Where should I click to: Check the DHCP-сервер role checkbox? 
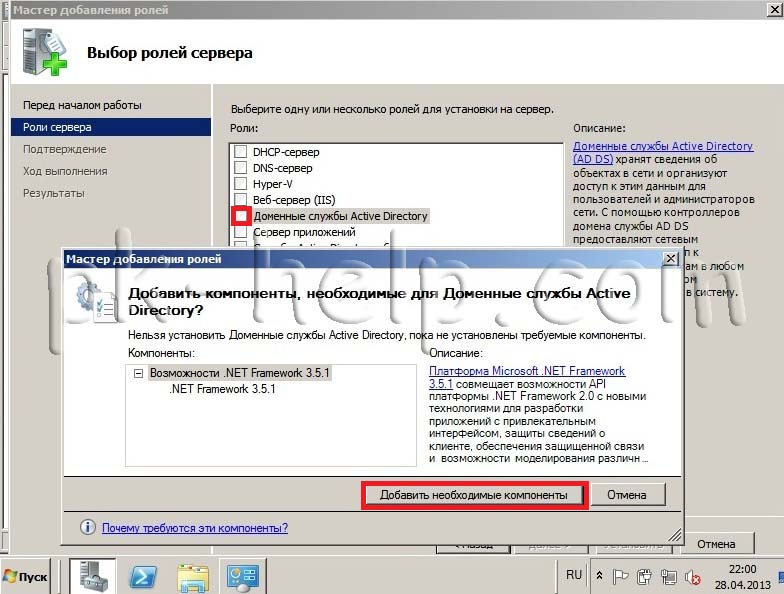(241, 152)
